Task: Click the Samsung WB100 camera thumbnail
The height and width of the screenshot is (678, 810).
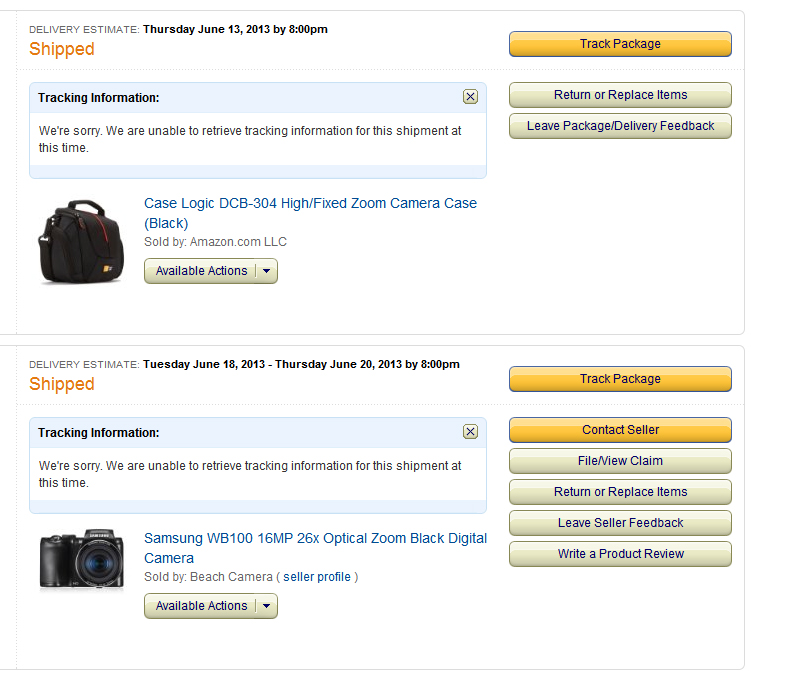Action: pos(81,559)
